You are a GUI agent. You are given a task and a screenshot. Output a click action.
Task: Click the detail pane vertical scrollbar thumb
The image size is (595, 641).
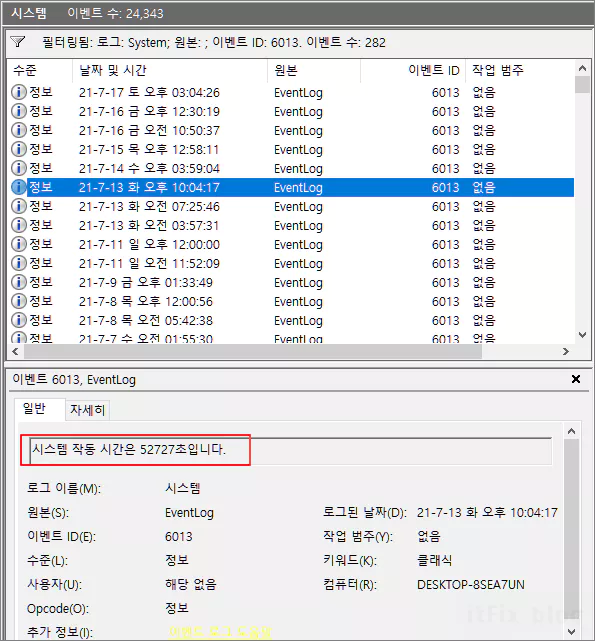(572, 527)
